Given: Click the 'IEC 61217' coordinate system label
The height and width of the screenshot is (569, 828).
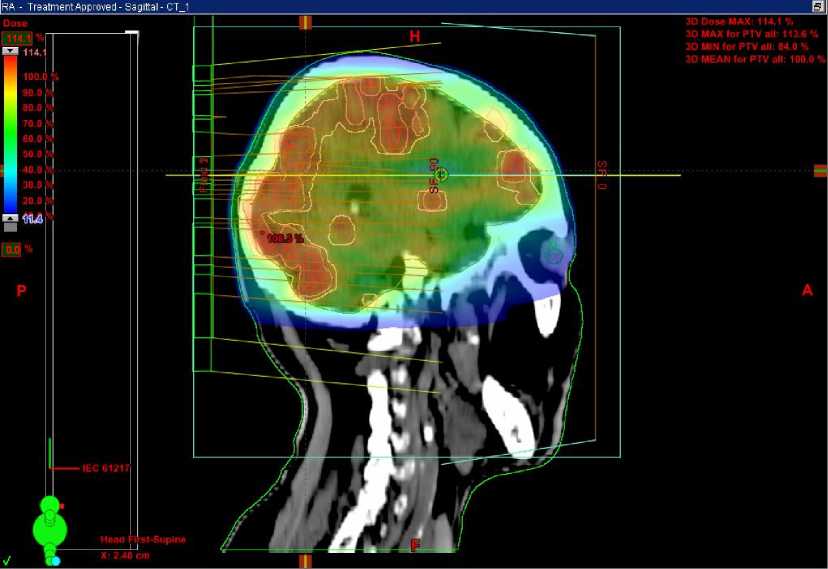Looking at the screenshot, I should click(x=106, y=468).
